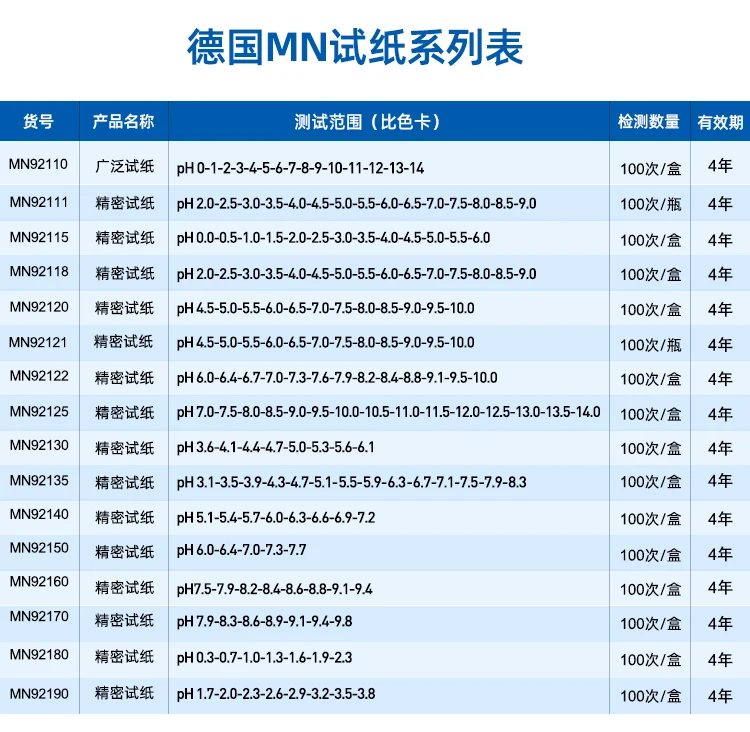
Task: Click 4年 in the MN92110 row
Action: pyautogui.click(x=720, y=166)
